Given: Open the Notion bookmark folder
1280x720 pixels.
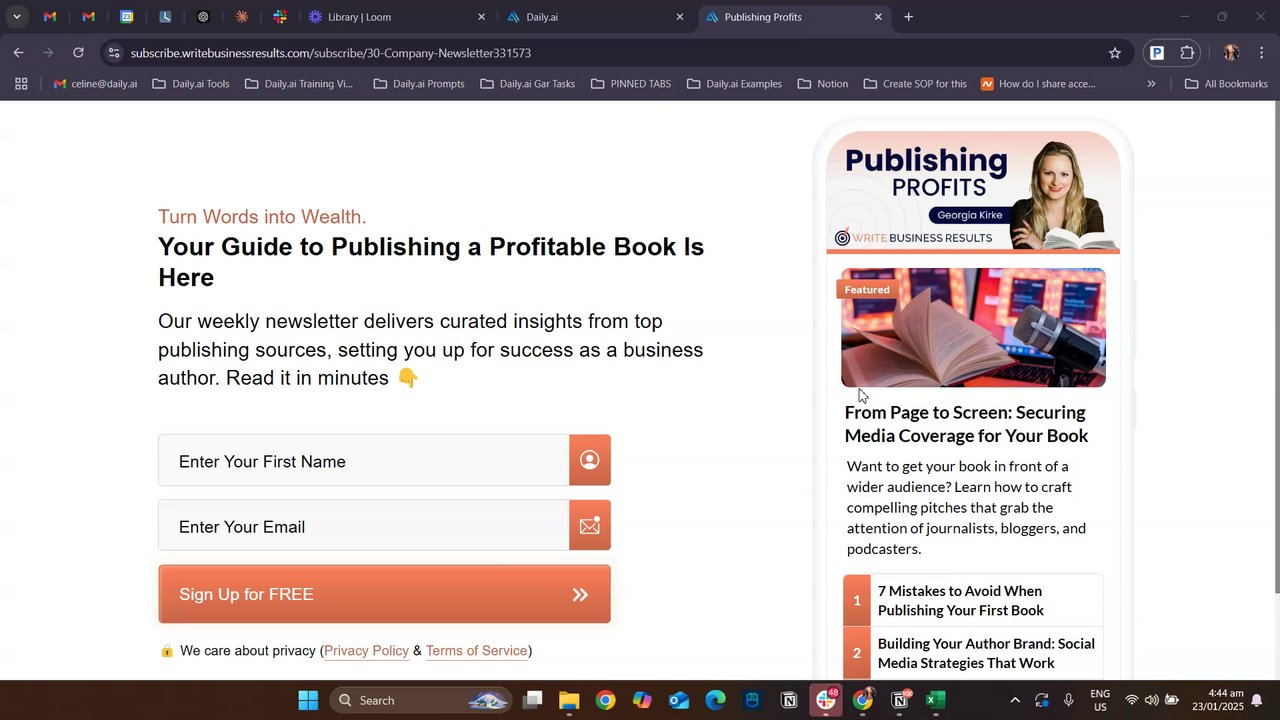Looking at the screenshot, I should (x=823, y=84).
